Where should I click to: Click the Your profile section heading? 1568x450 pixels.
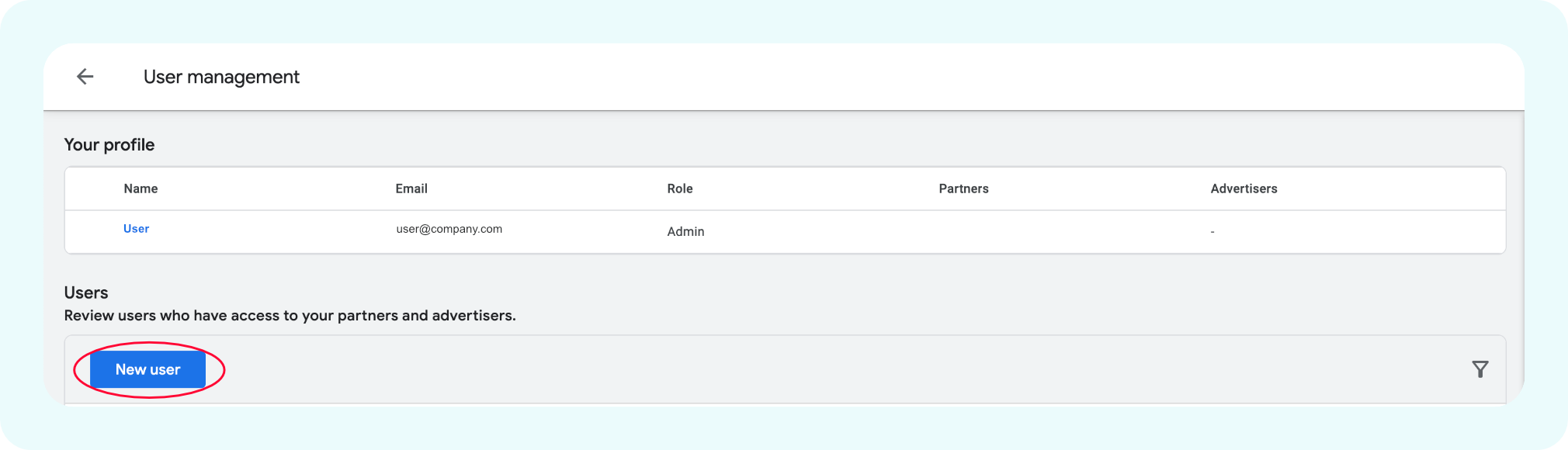109,145
